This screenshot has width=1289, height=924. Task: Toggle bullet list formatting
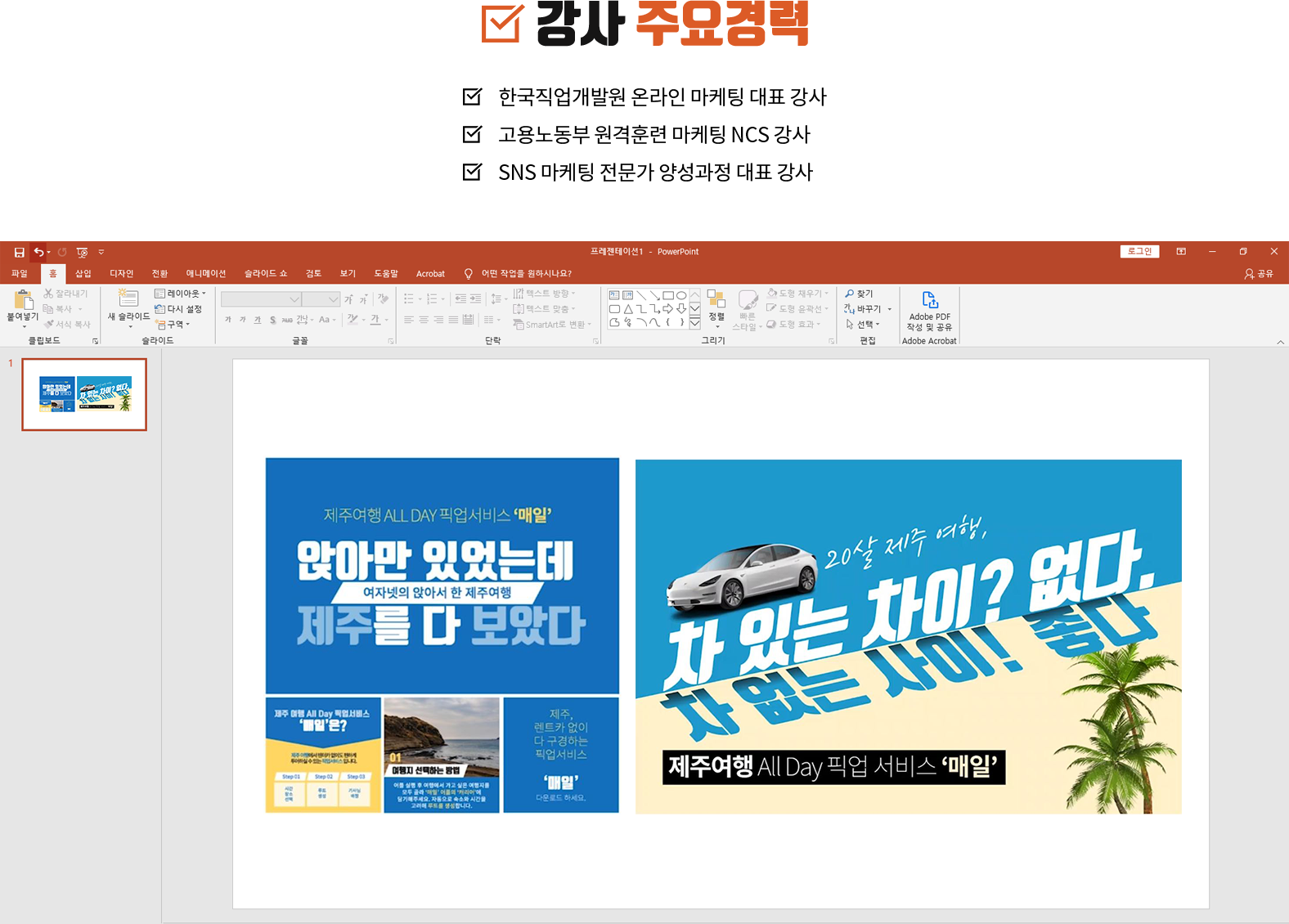click(409, 299)
